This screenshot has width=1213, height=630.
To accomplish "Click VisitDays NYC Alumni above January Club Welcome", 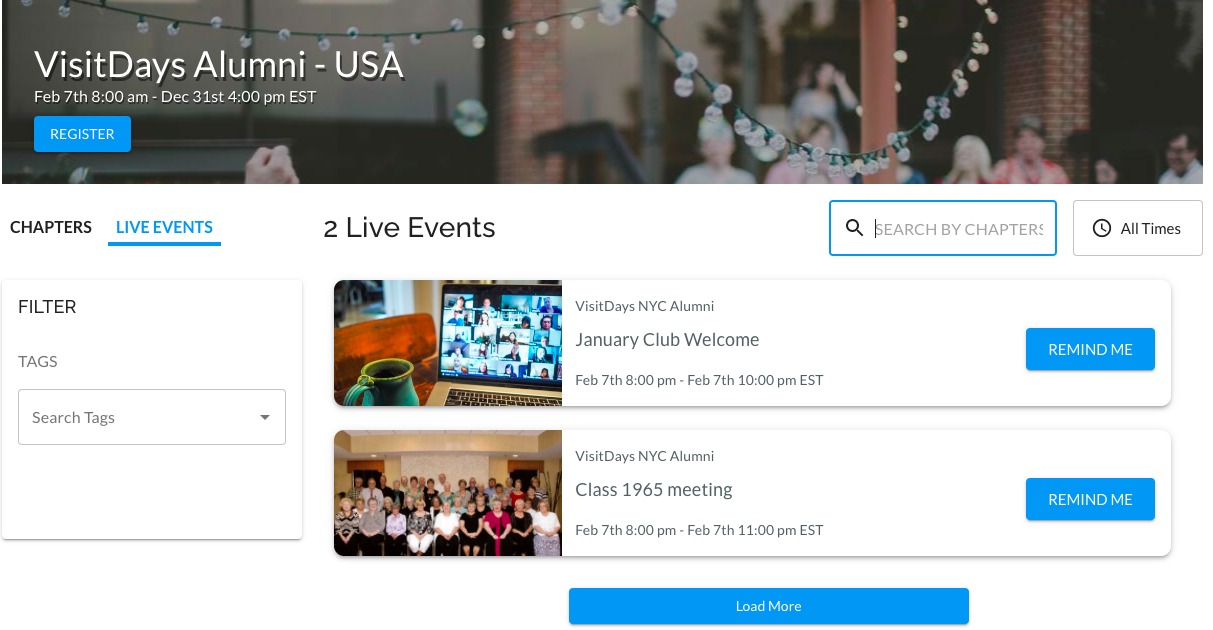I will point(645,306).
